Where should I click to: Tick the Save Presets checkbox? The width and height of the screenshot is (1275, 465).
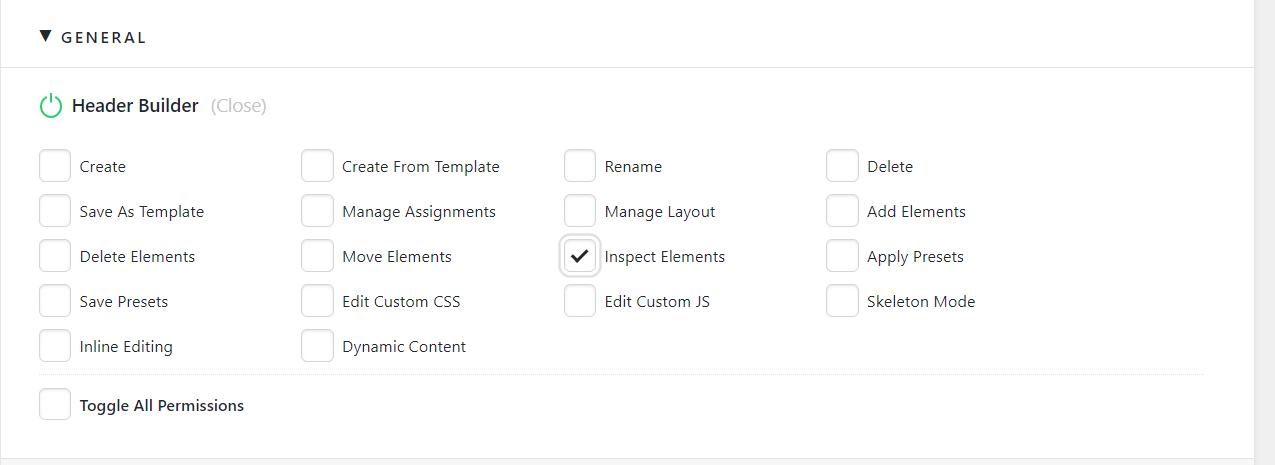point(55,301)
